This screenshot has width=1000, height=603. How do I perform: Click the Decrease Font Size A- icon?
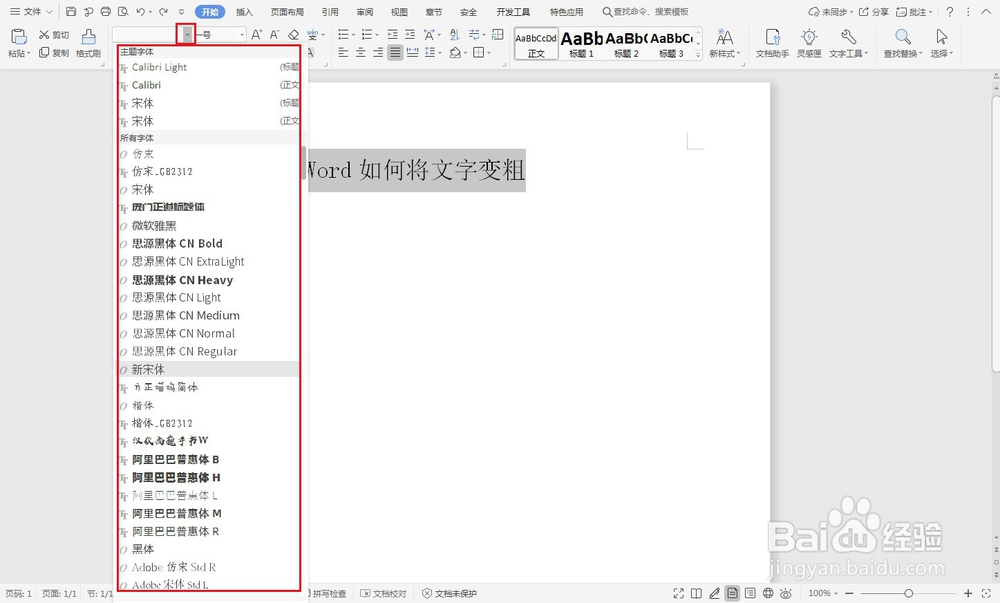(x=274, y=34)
